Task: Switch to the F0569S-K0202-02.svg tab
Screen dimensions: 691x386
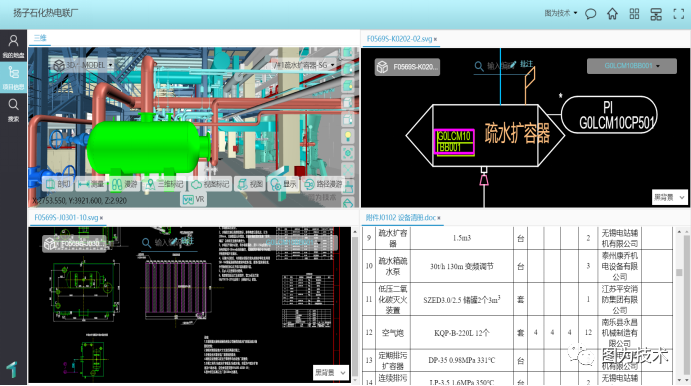Action: pyautogui.click(x=401, y=39)
